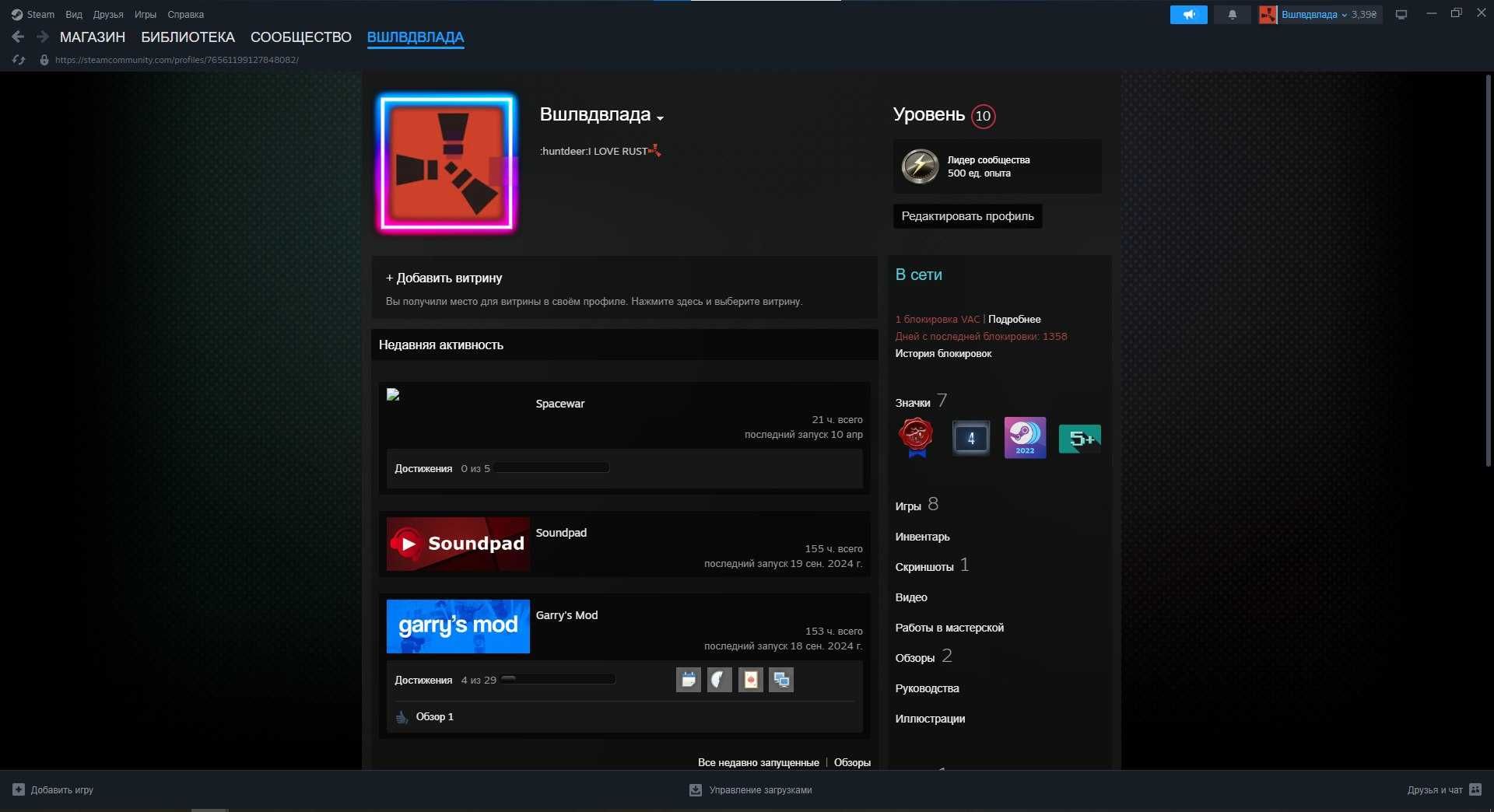The image size is (1494, 812).
Task: Expand the Вшлвдвлада name history dropdown
Action: click(660, 118)
